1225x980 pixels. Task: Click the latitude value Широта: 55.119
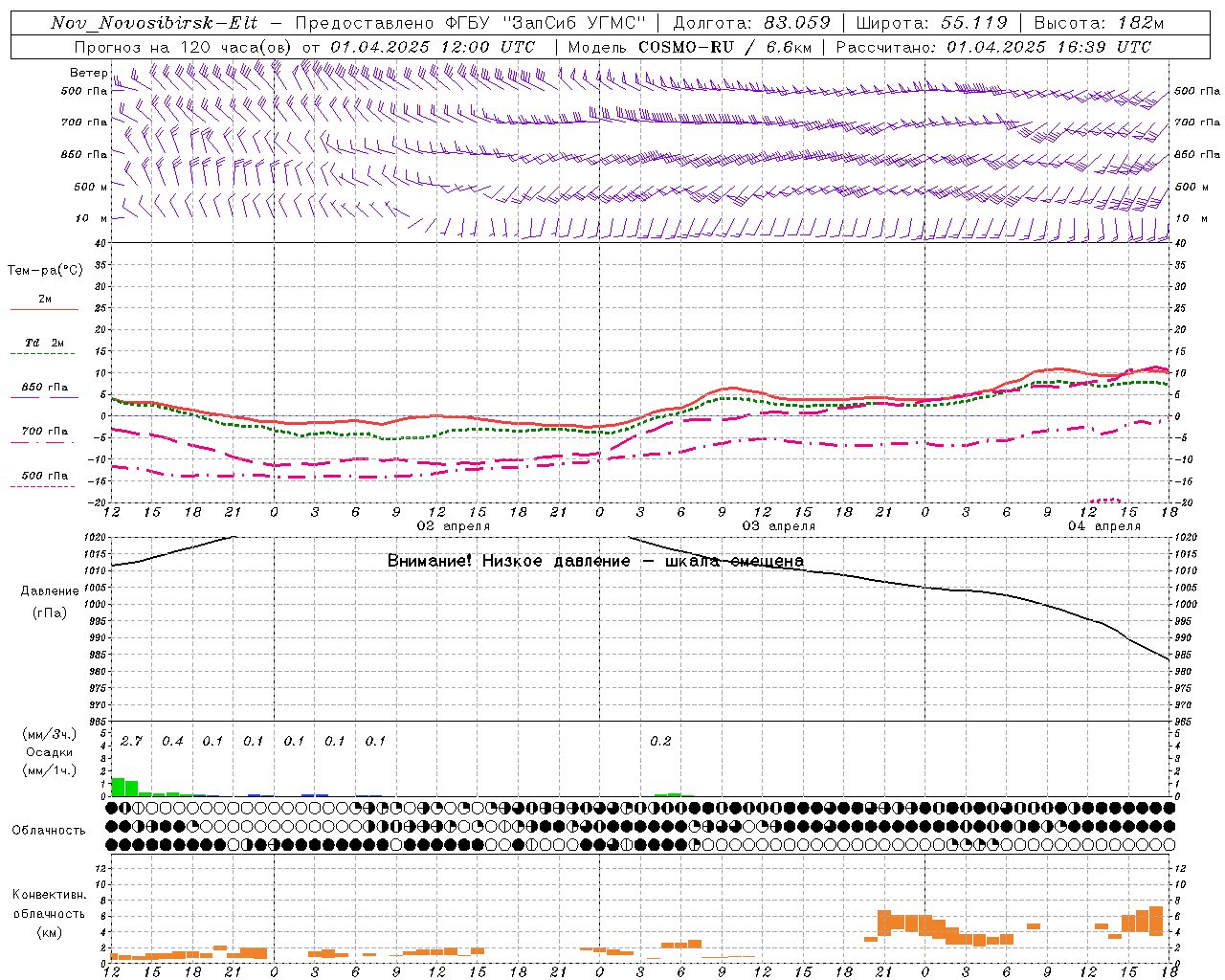click(x=931, y=23)
